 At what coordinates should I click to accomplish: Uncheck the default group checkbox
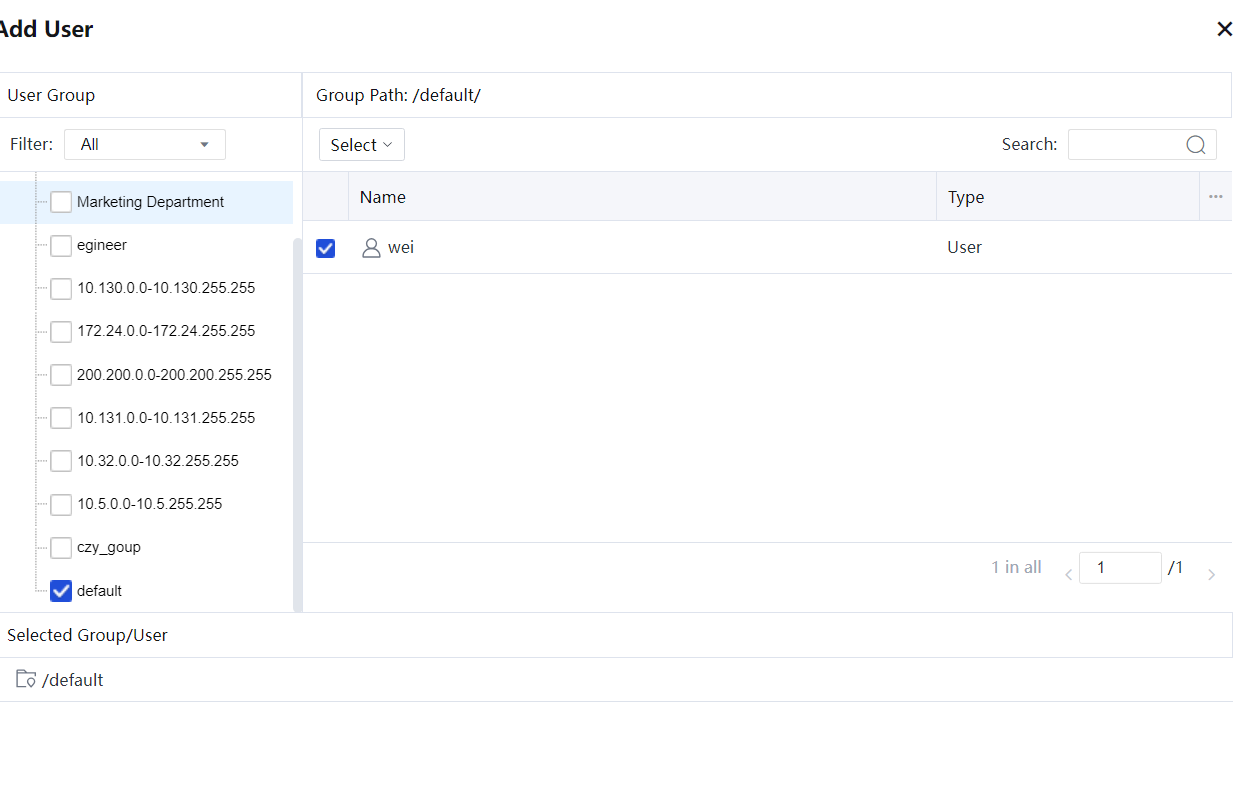[61, 591]
